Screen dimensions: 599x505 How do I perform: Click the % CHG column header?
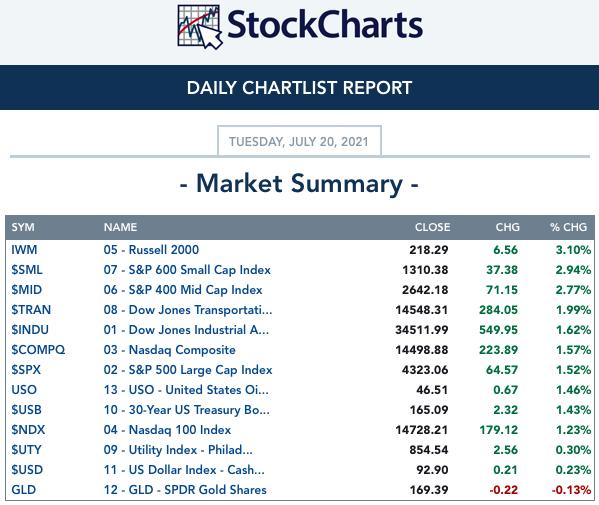pos(568,227)
